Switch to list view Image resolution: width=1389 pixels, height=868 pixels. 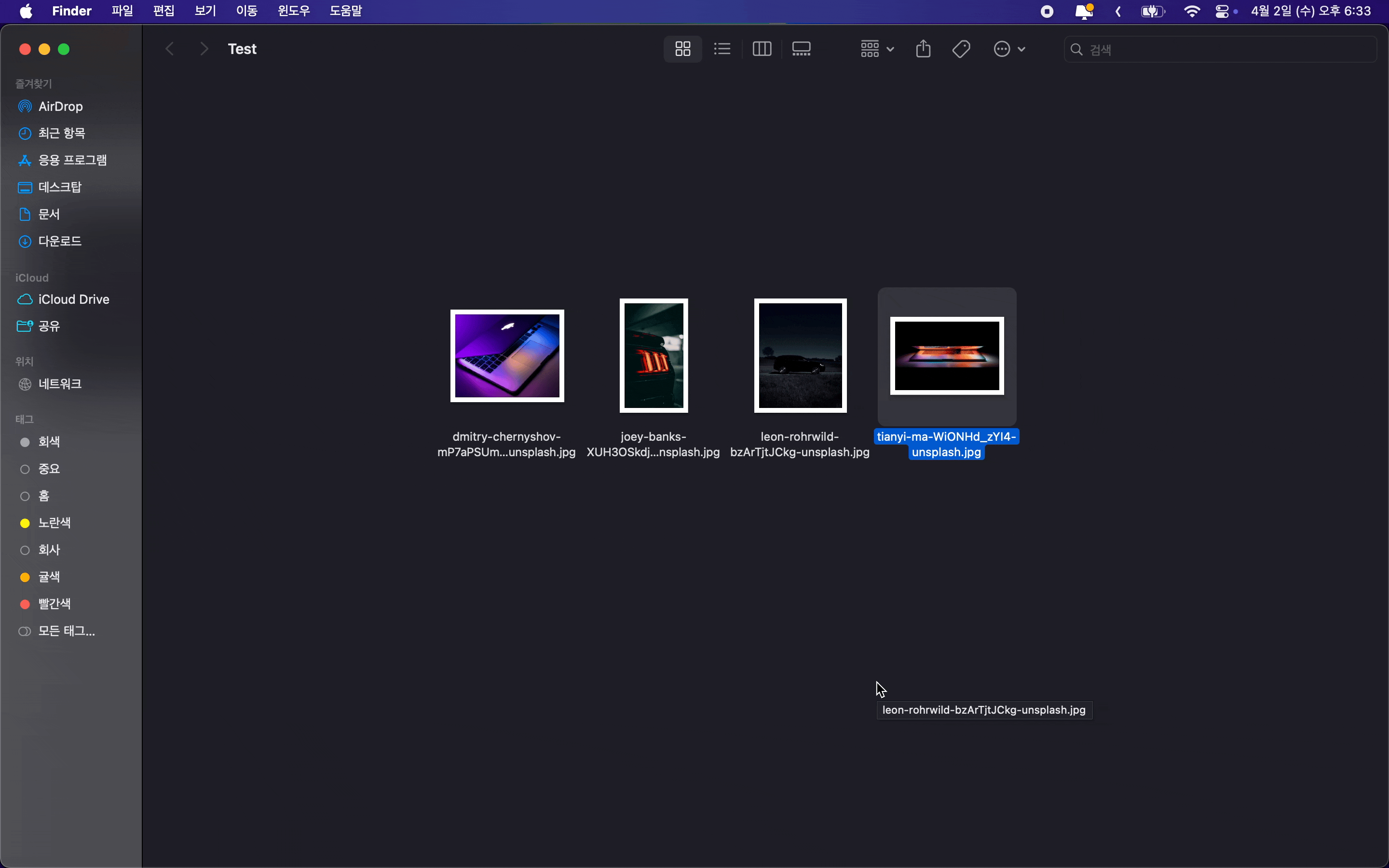pyautogui.click(x=722, y=49)
